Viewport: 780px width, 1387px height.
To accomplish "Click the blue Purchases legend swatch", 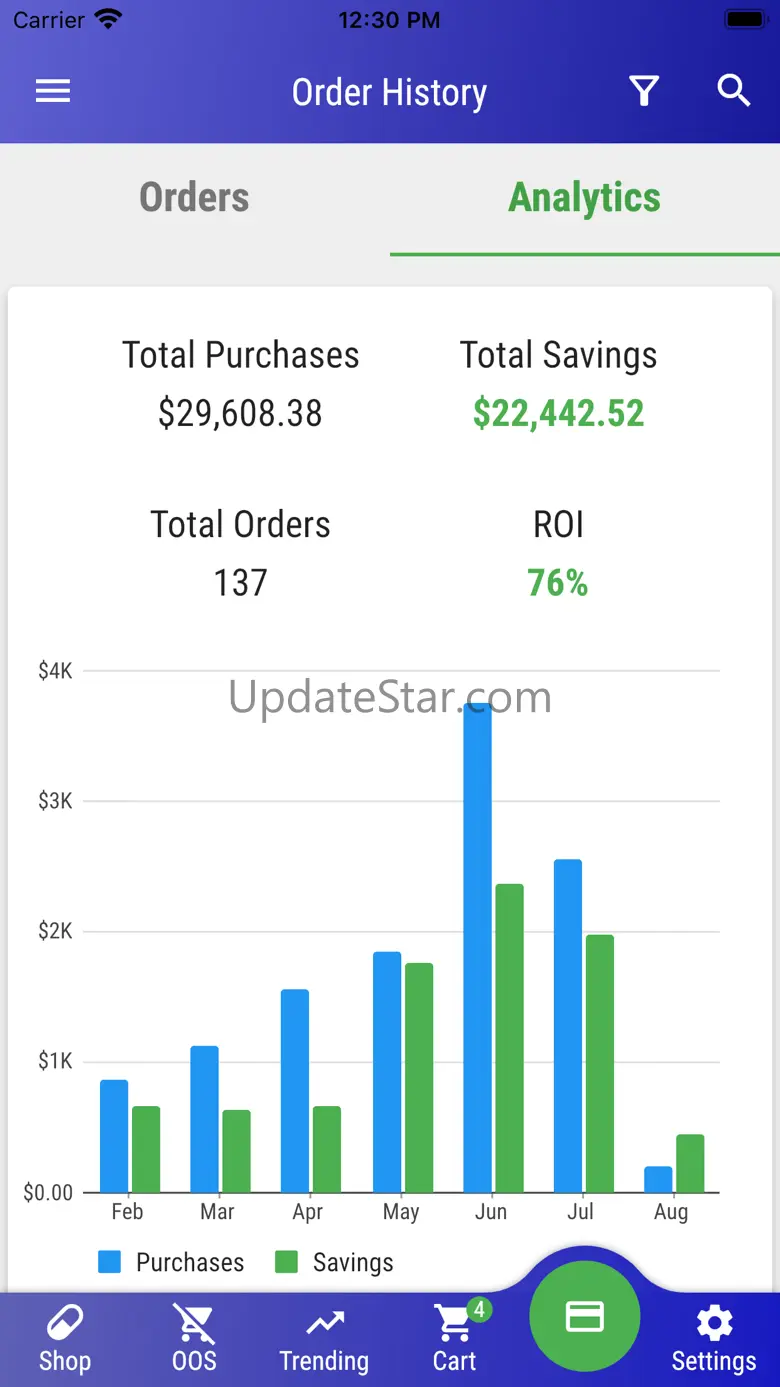I will point(109,1262).
